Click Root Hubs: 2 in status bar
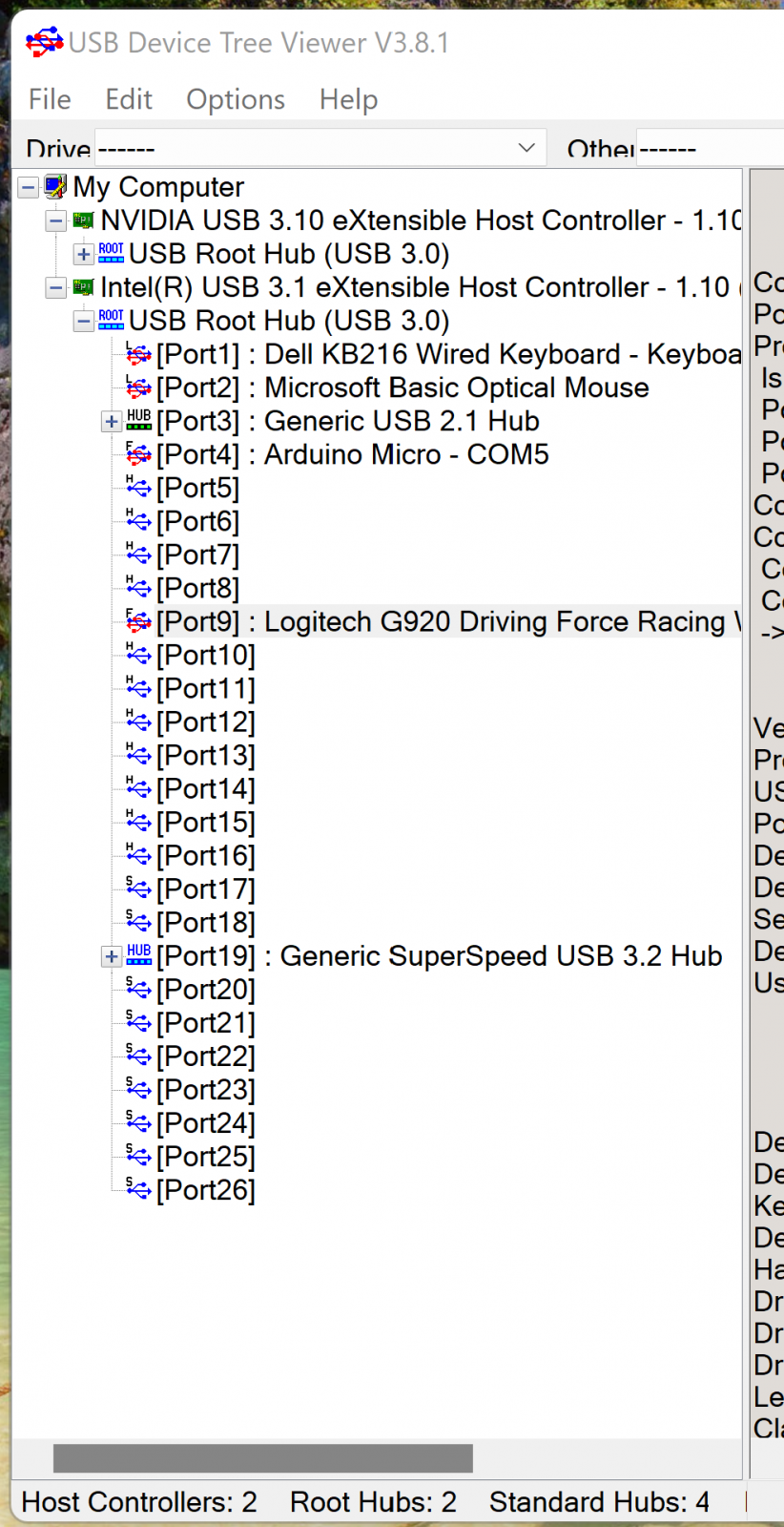The image size is (784, 1527). (x=373, y=1502)
